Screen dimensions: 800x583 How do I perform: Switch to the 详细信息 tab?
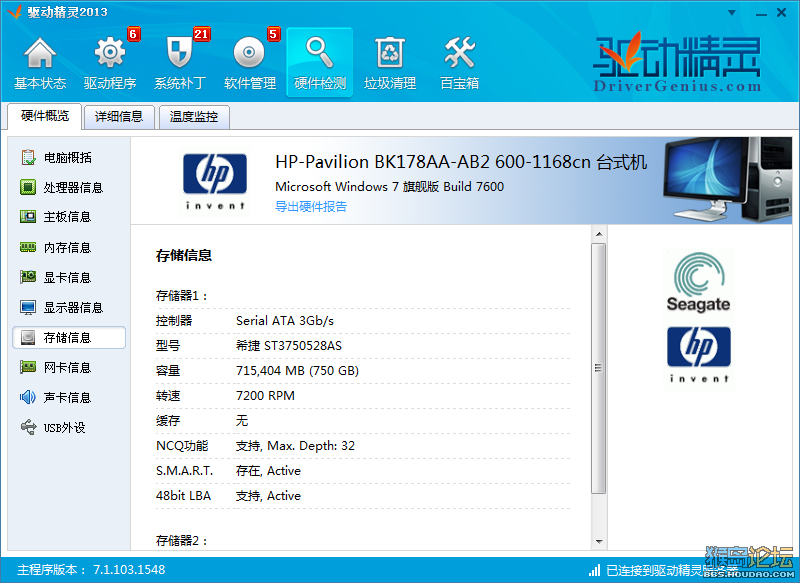tap(119, 117)
